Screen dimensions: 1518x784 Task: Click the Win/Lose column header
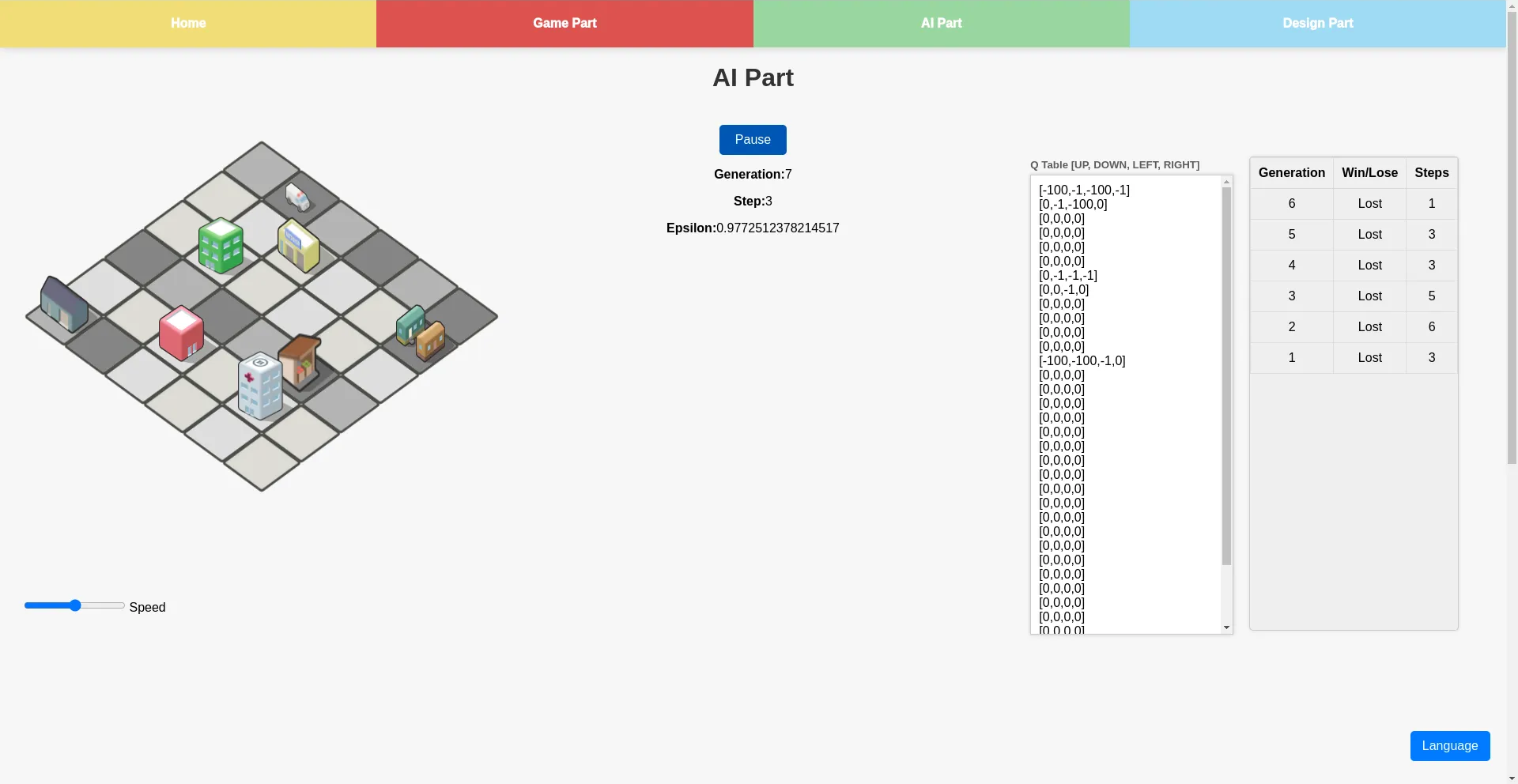(x=1369, y=173)
